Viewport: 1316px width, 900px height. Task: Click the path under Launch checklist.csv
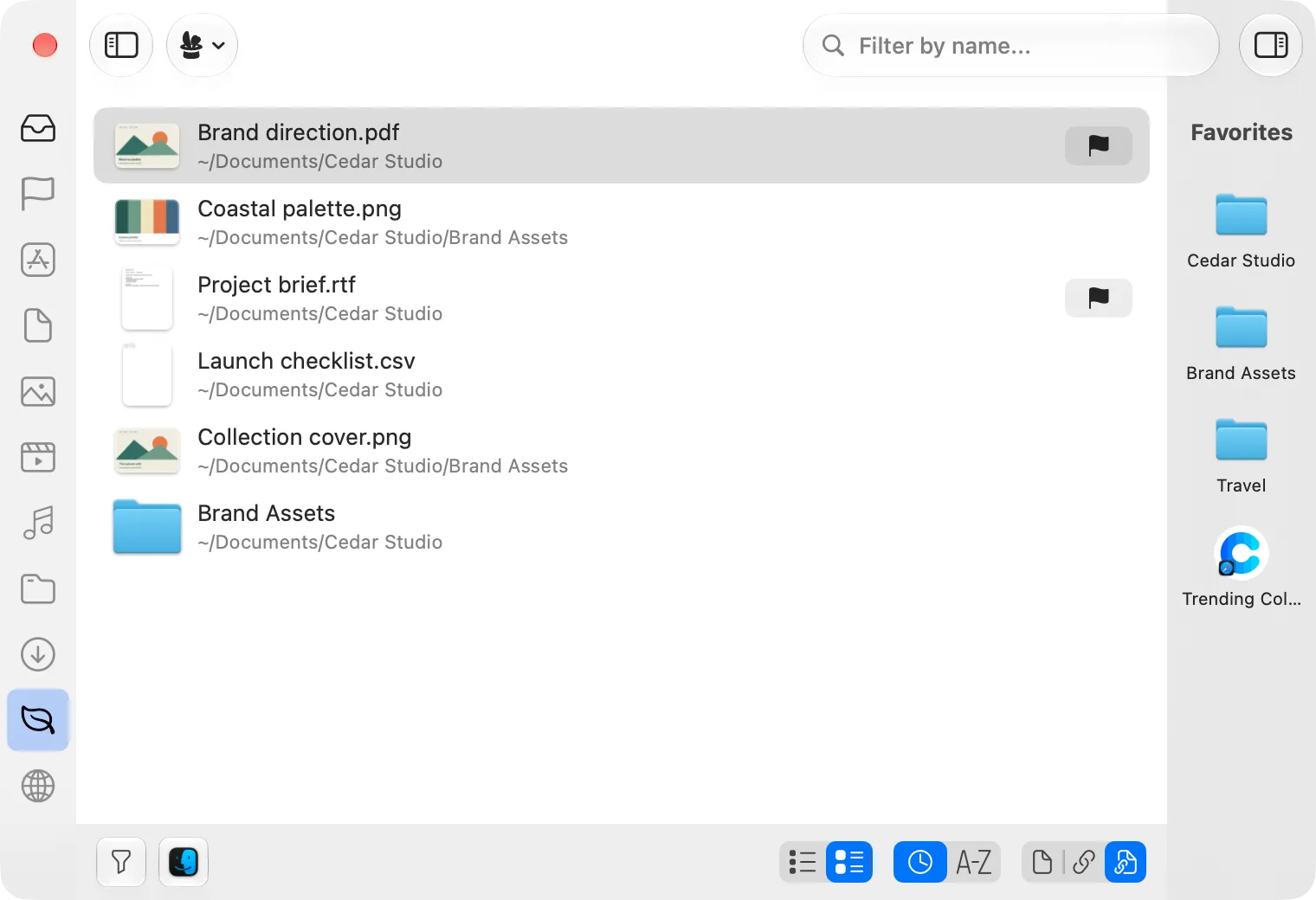(x=319, y=390)
